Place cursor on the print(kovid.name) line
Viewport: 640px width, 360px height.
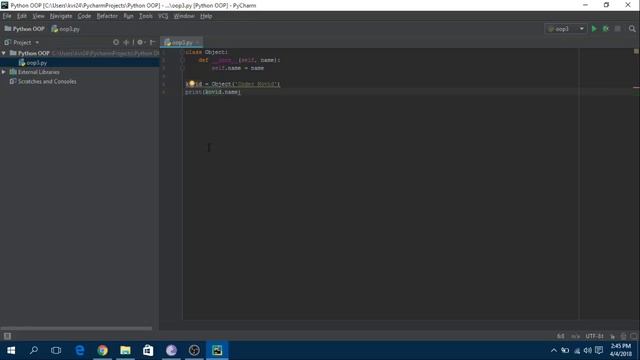[213, 92]
